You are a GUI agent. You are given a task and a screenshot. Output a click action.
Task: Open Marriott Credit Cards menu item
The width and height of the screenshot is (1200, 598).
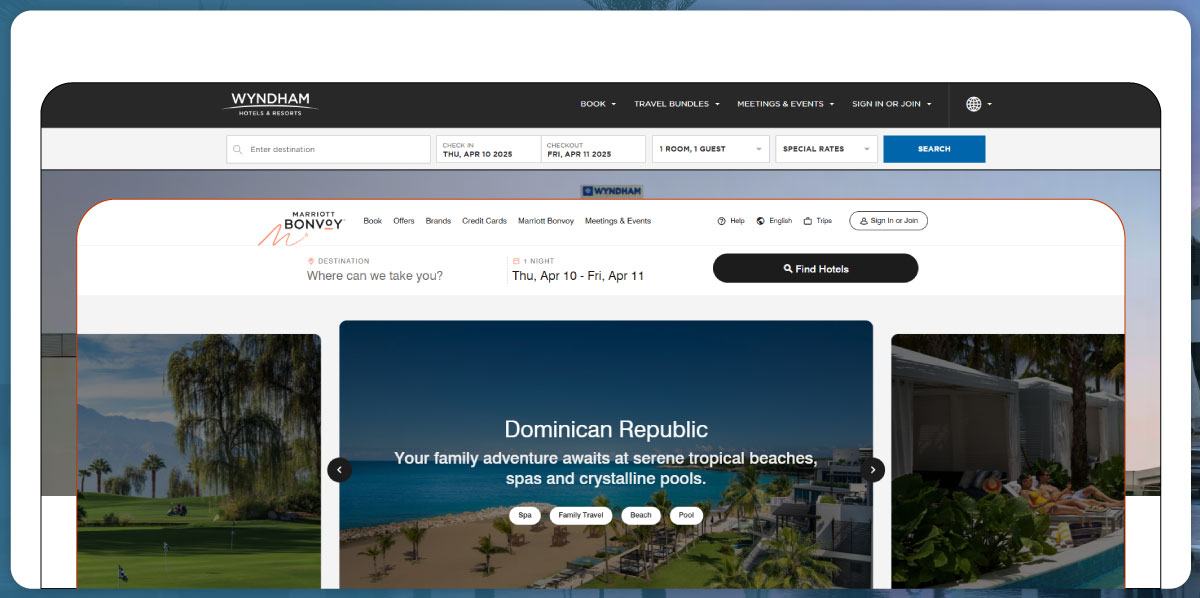tap(484, 221)
